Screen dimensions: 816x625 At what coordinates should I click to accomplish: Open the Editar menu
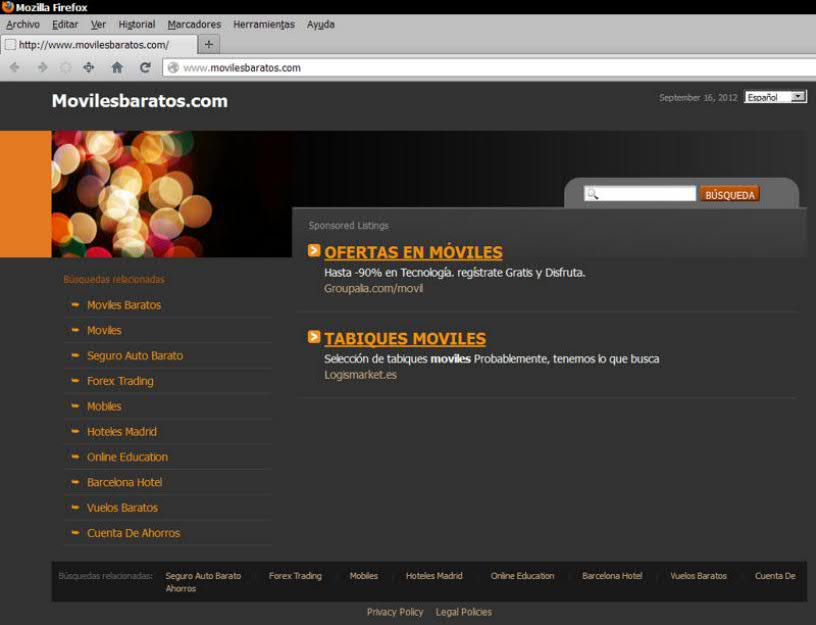(65, 24)
